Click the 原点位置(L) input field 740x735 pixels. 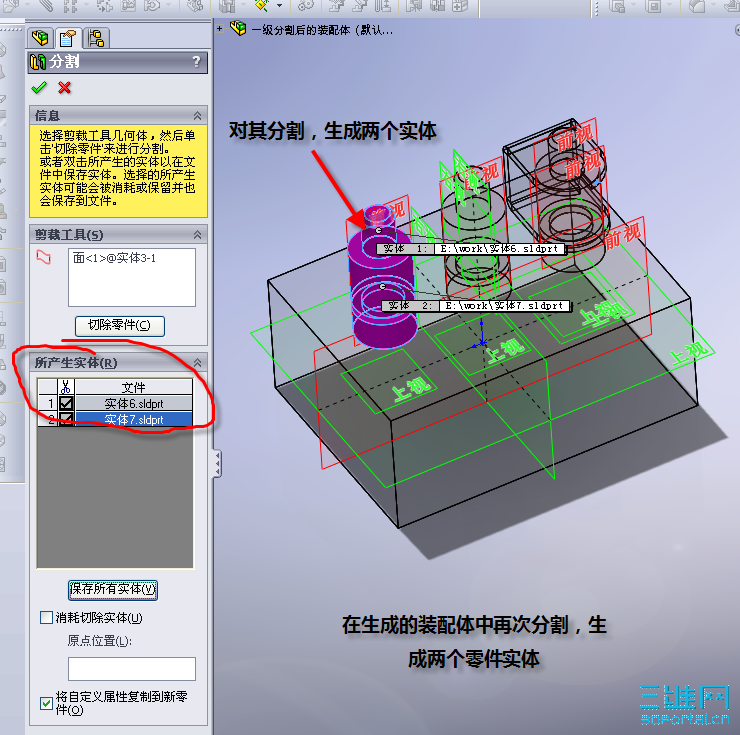pyautogui.click(x=132, y=669)
